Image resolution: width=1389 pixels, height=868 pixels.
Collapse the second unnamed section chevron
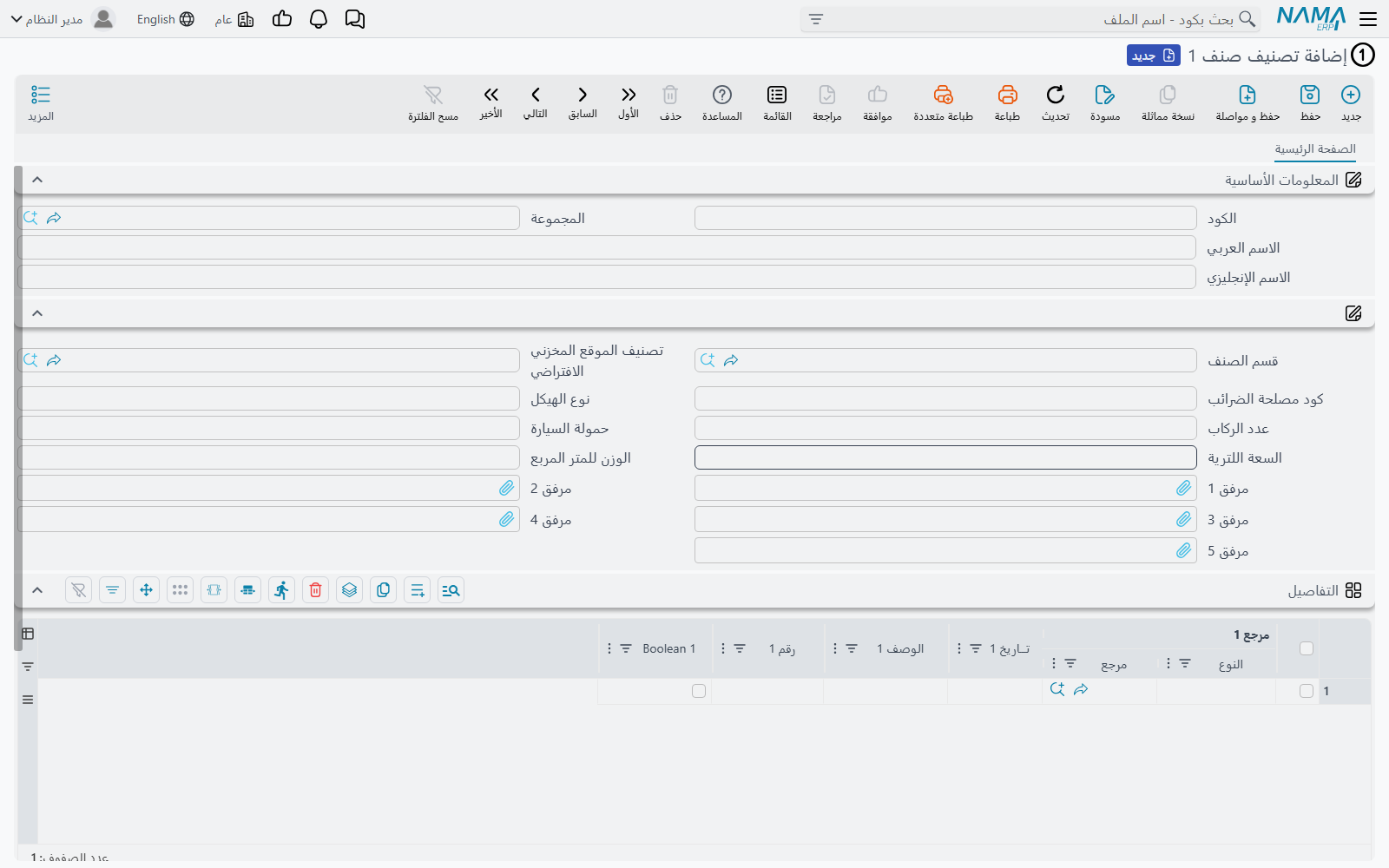tap(37, 313)
